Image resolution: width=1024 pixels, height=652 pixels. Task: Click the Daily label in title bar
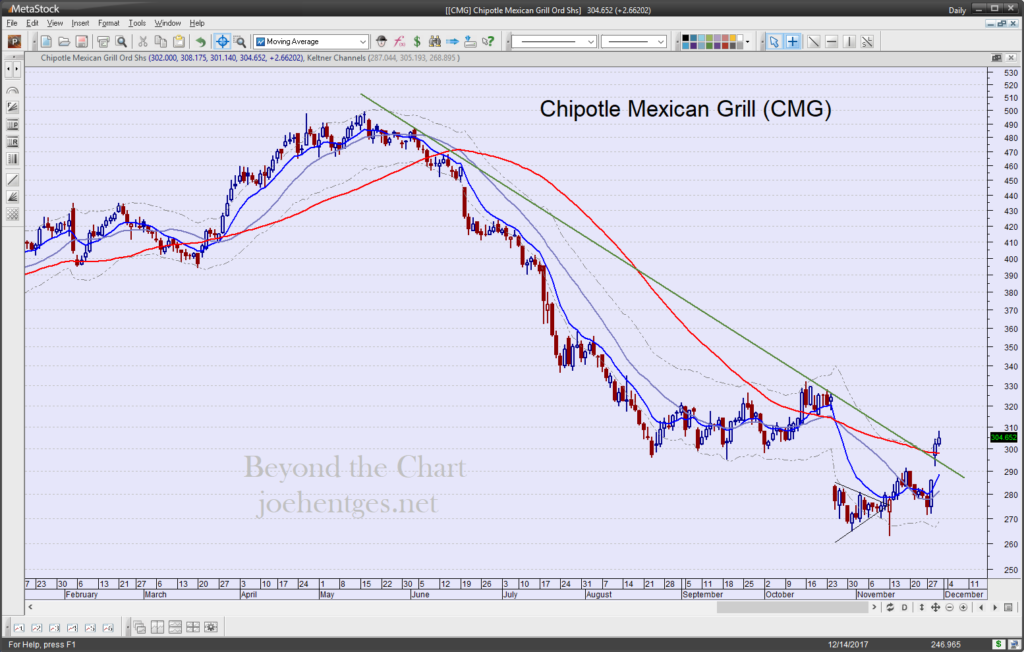(957, 10)
